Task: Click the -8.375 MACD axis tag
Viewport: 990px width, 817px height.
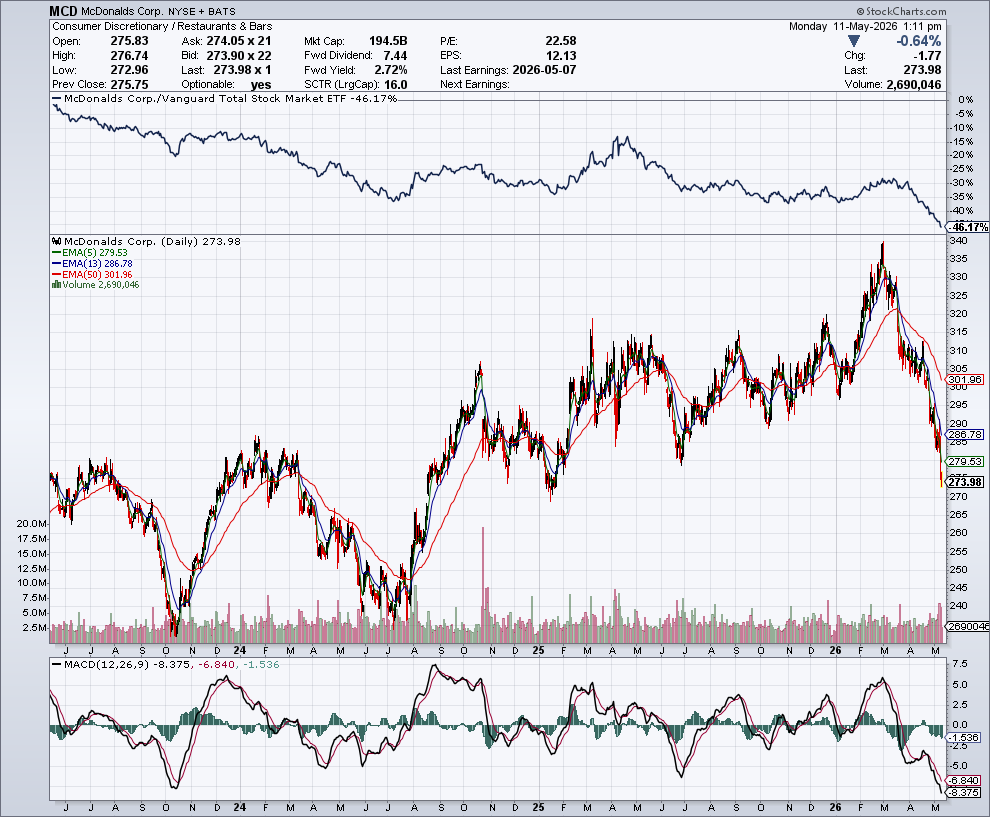Action: coord(964,792)
